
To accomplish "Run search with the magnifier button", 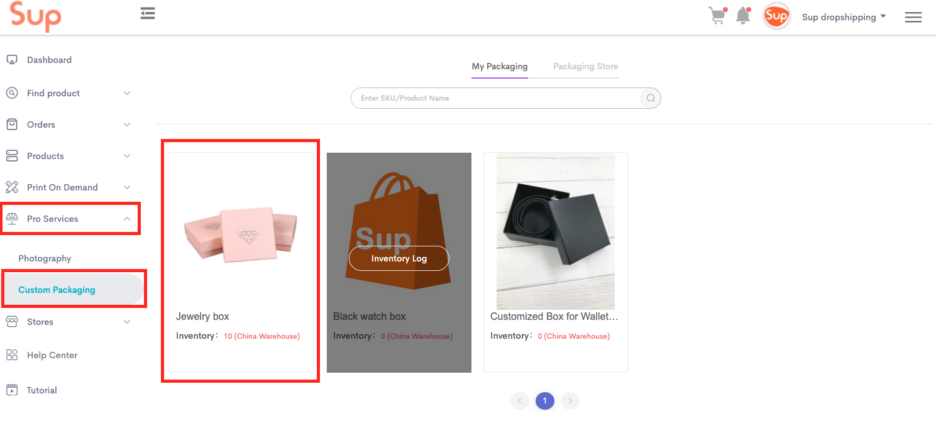I will tap(651, 98).
